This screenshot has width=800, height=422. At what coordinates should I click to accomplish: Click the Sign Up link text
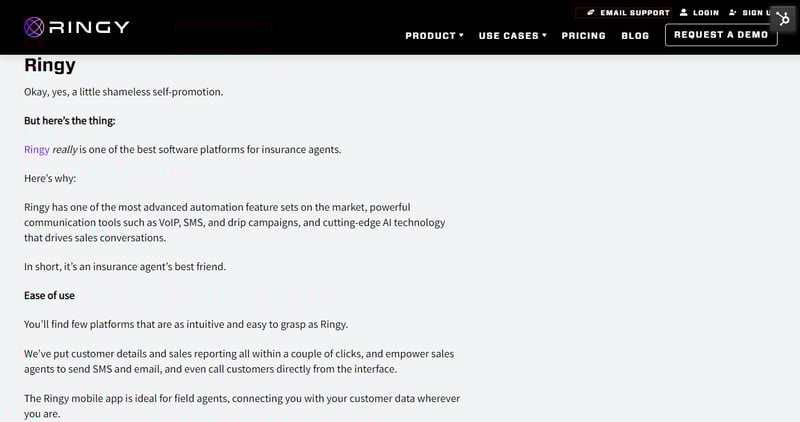(x=757, y=13)
